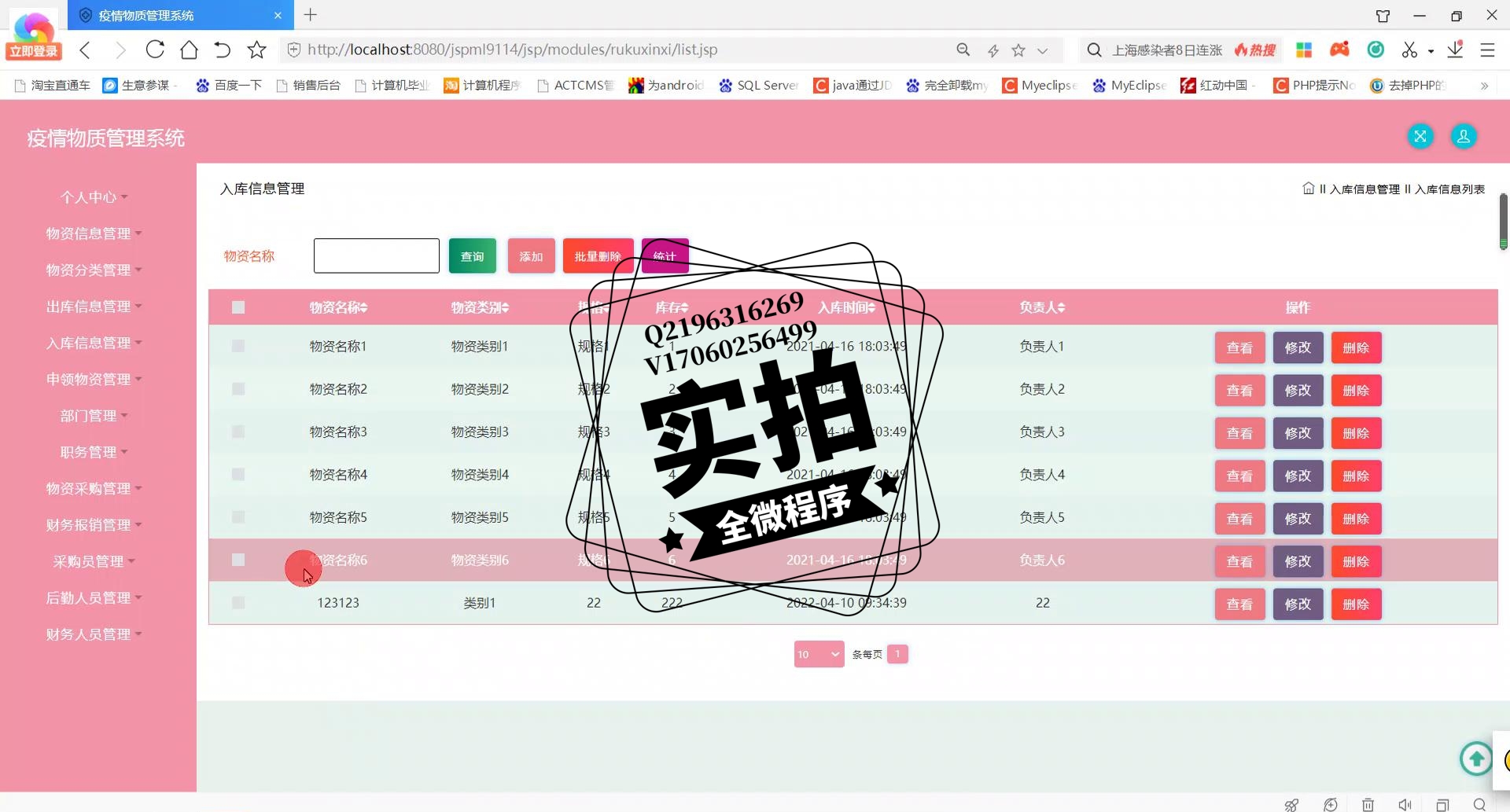Screen dimensions: 1510x812
Task: Click the status bar magnifier icon
Action: pos(1479,804)
